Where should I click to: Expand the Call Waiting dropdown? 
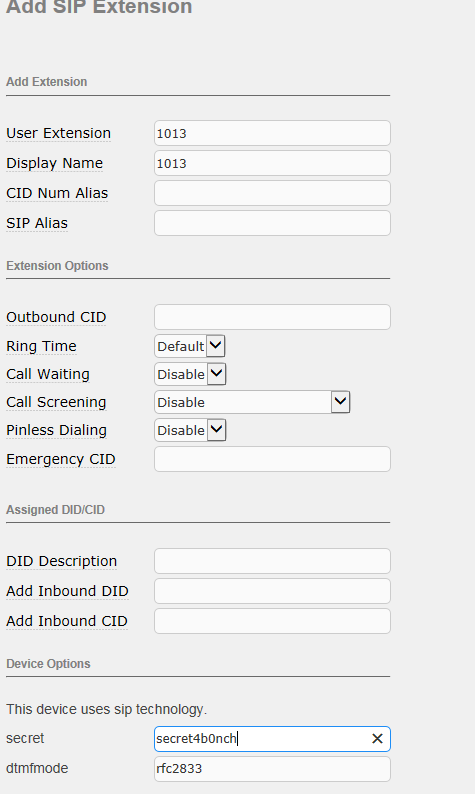coord(190,374)
